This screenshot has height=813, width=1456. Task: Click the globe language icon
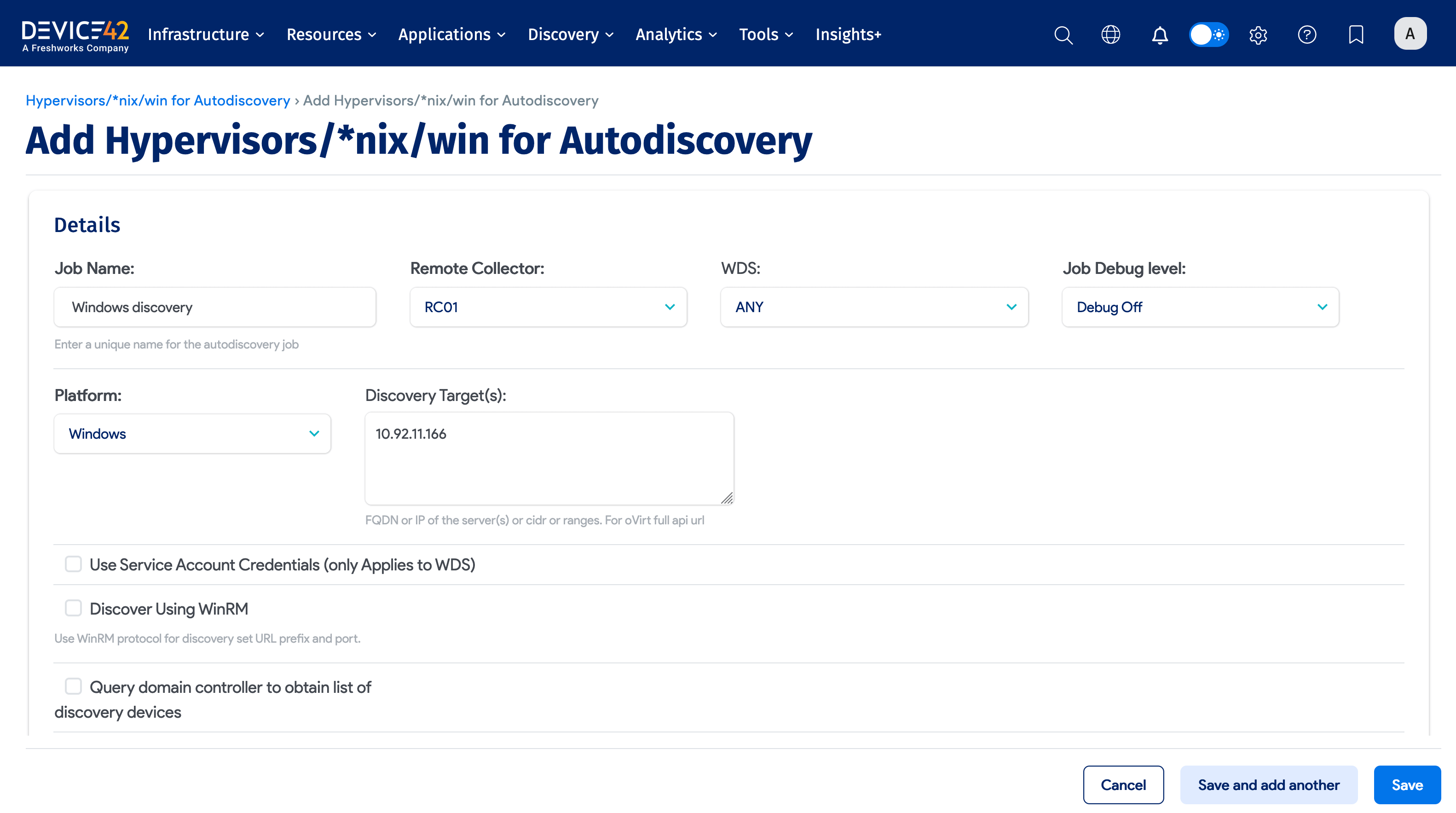coord(1111,35)
